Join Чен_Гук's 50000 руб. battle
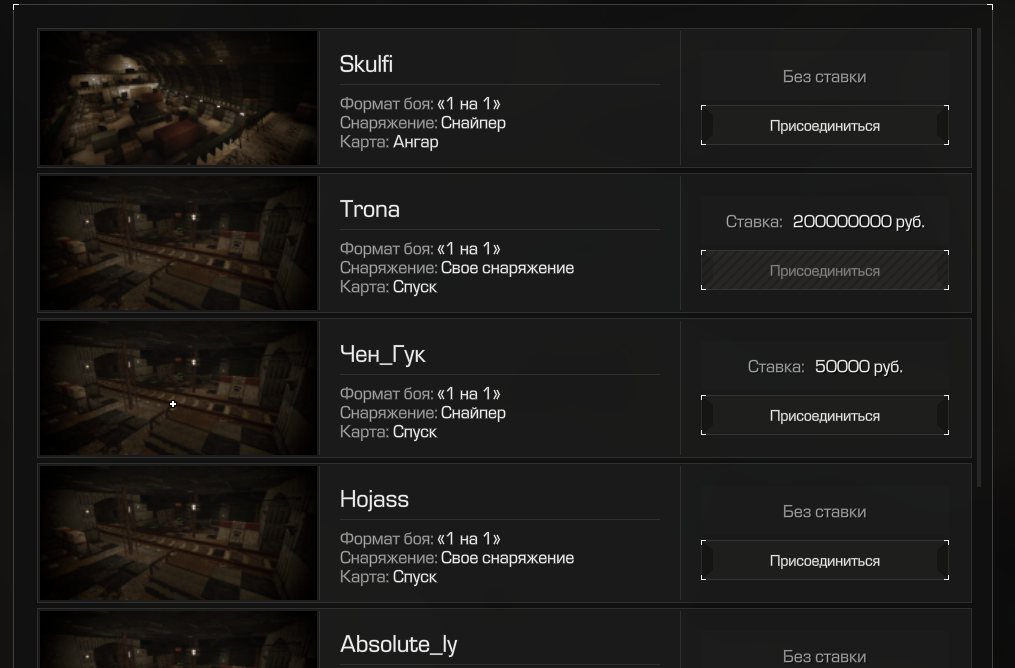The image size is (1015, 668). point(824,416)
